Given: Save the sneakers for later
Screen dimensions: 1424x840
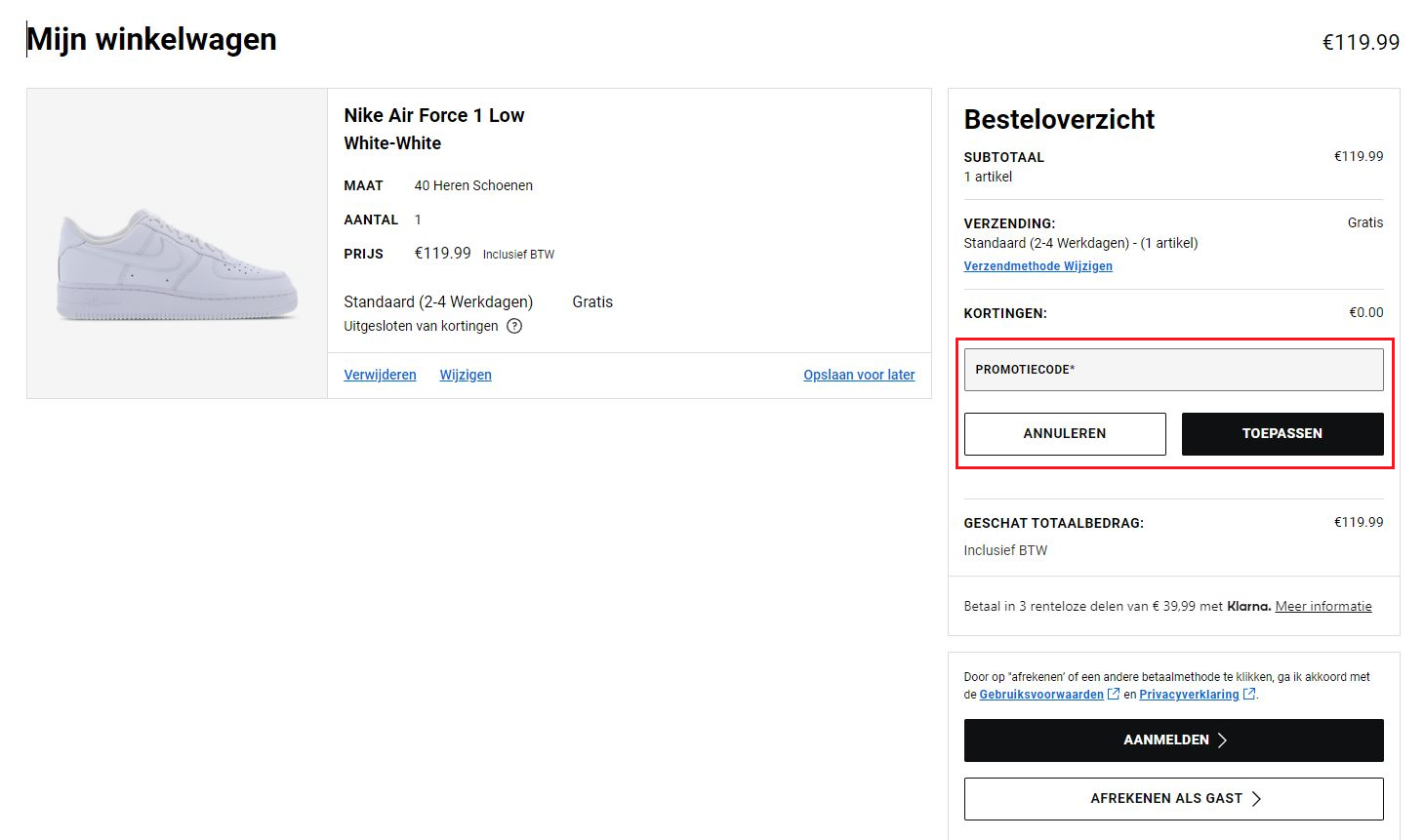Looking at the screenshot, I should tap(858, 375).
